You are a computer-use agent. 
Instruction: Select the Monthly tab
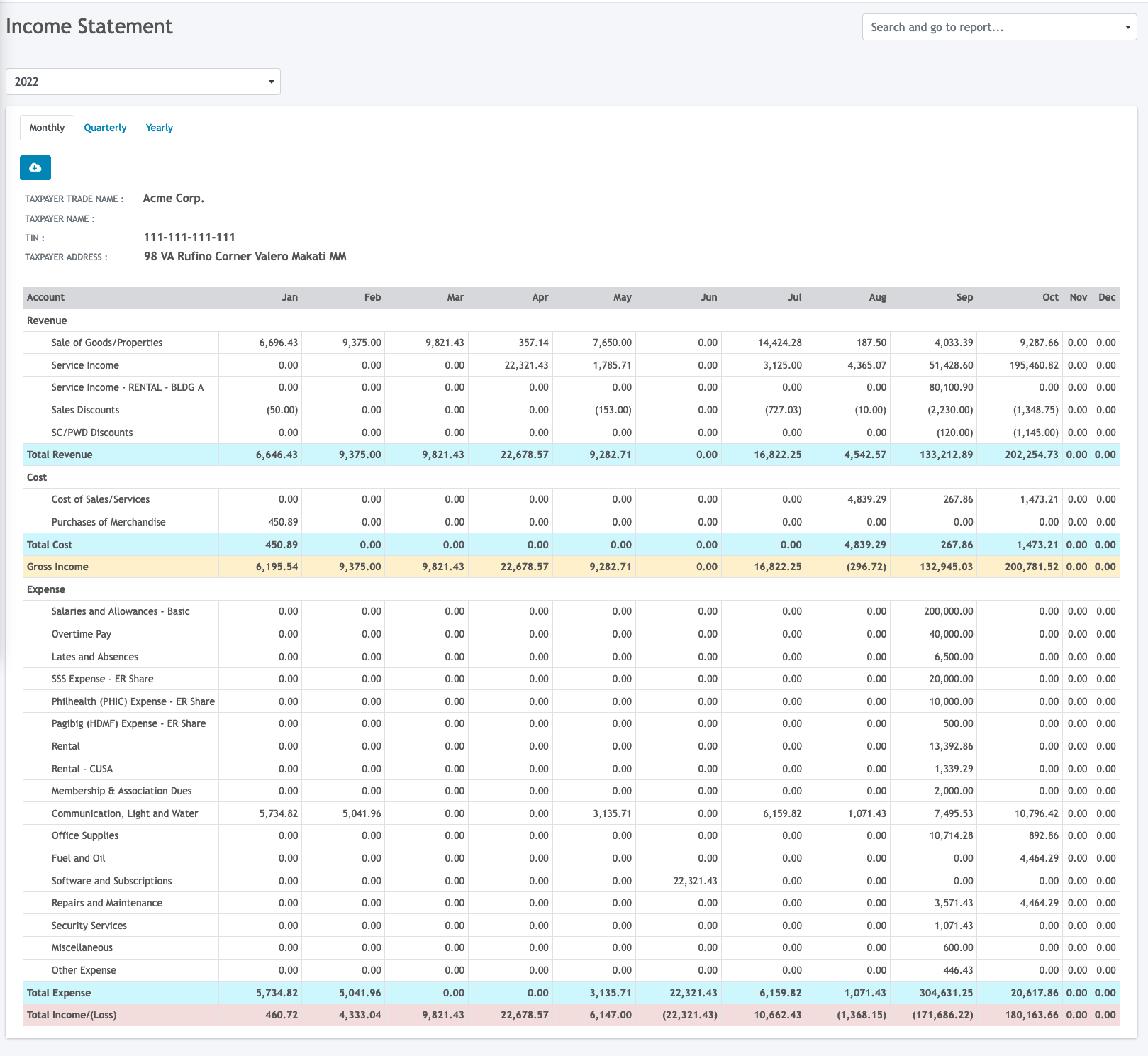click(47, 128)
